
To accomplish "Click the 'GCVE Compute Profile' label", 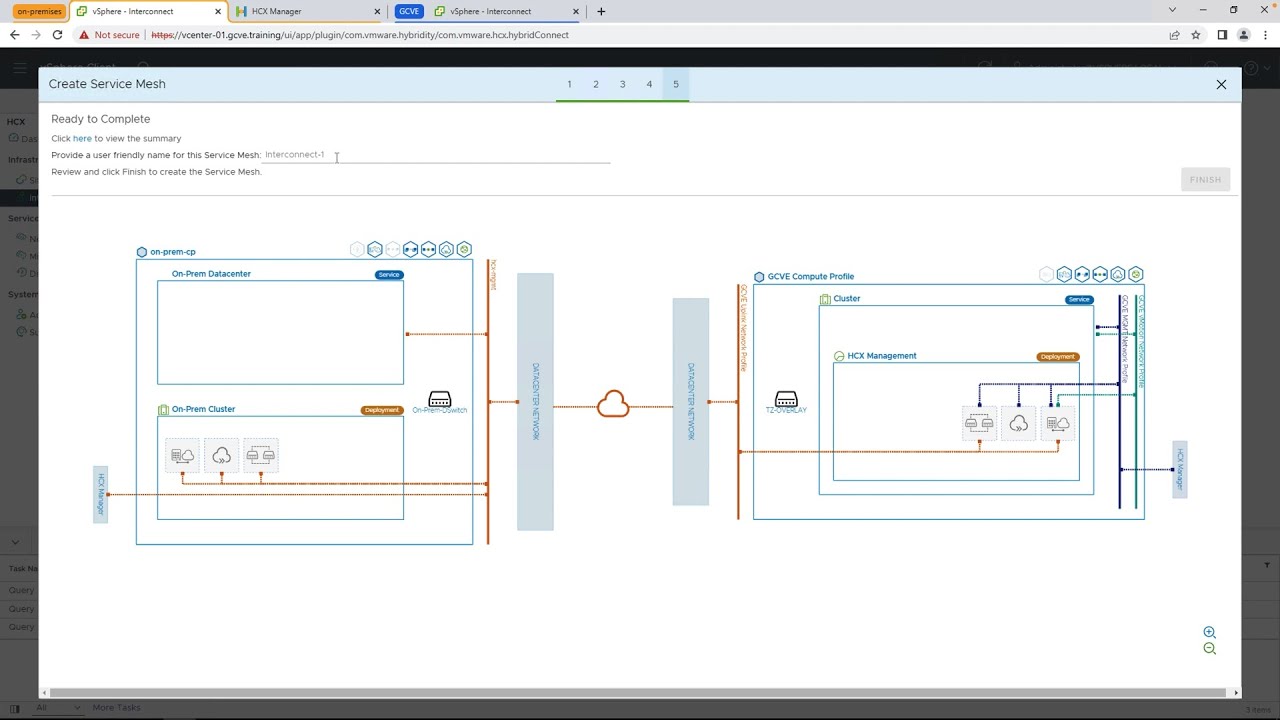I will click(811, 277).
